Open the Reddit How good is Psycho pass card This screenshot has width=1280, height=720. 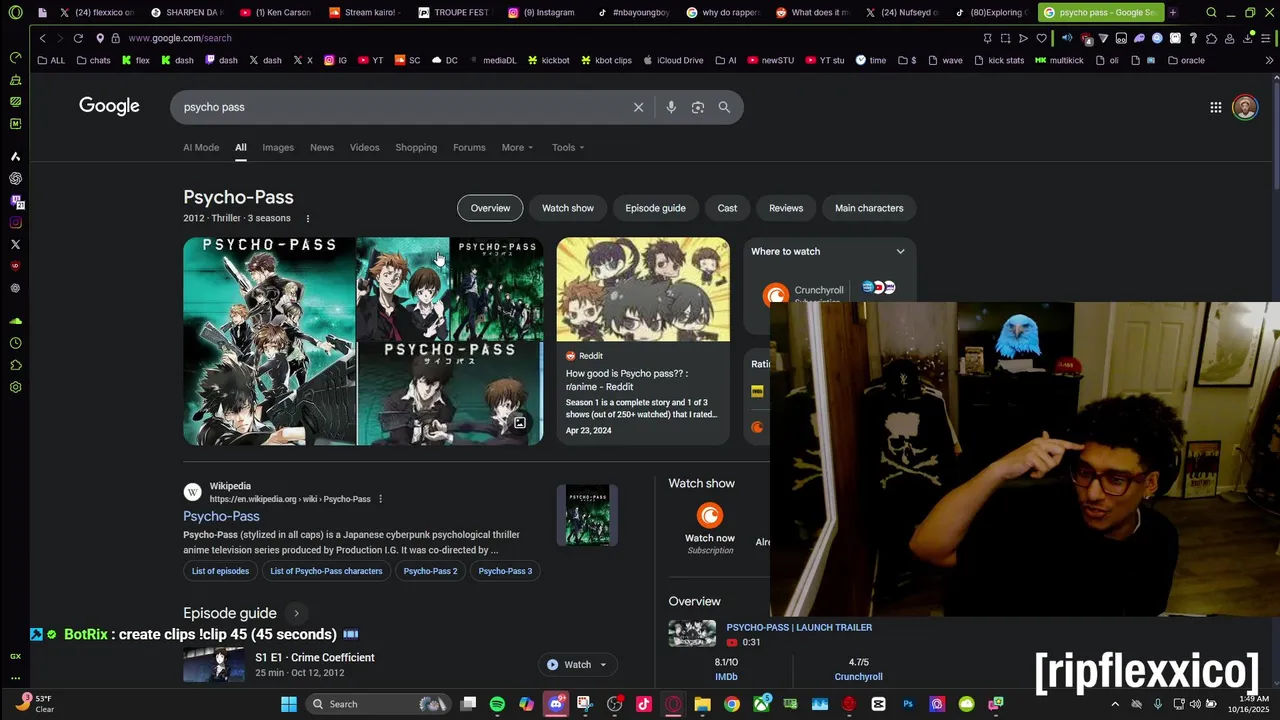coord(643,341)
